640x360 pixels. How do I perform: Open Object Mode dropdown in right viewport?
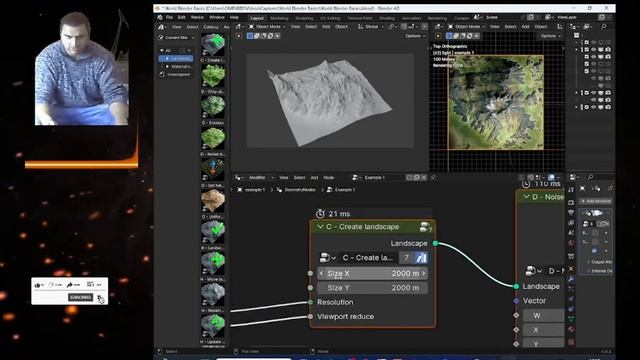point(467,27)
